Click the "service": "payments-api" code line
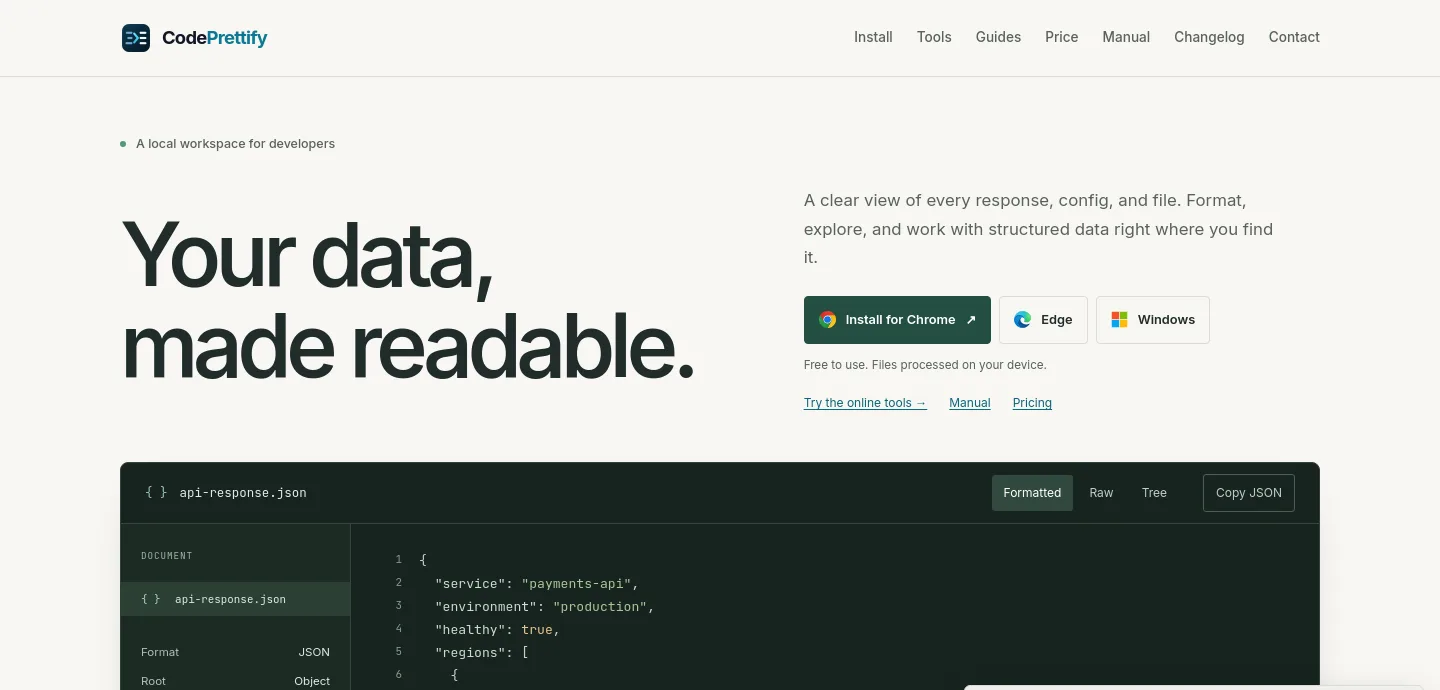1440x690 pixels. click(536, 583)
